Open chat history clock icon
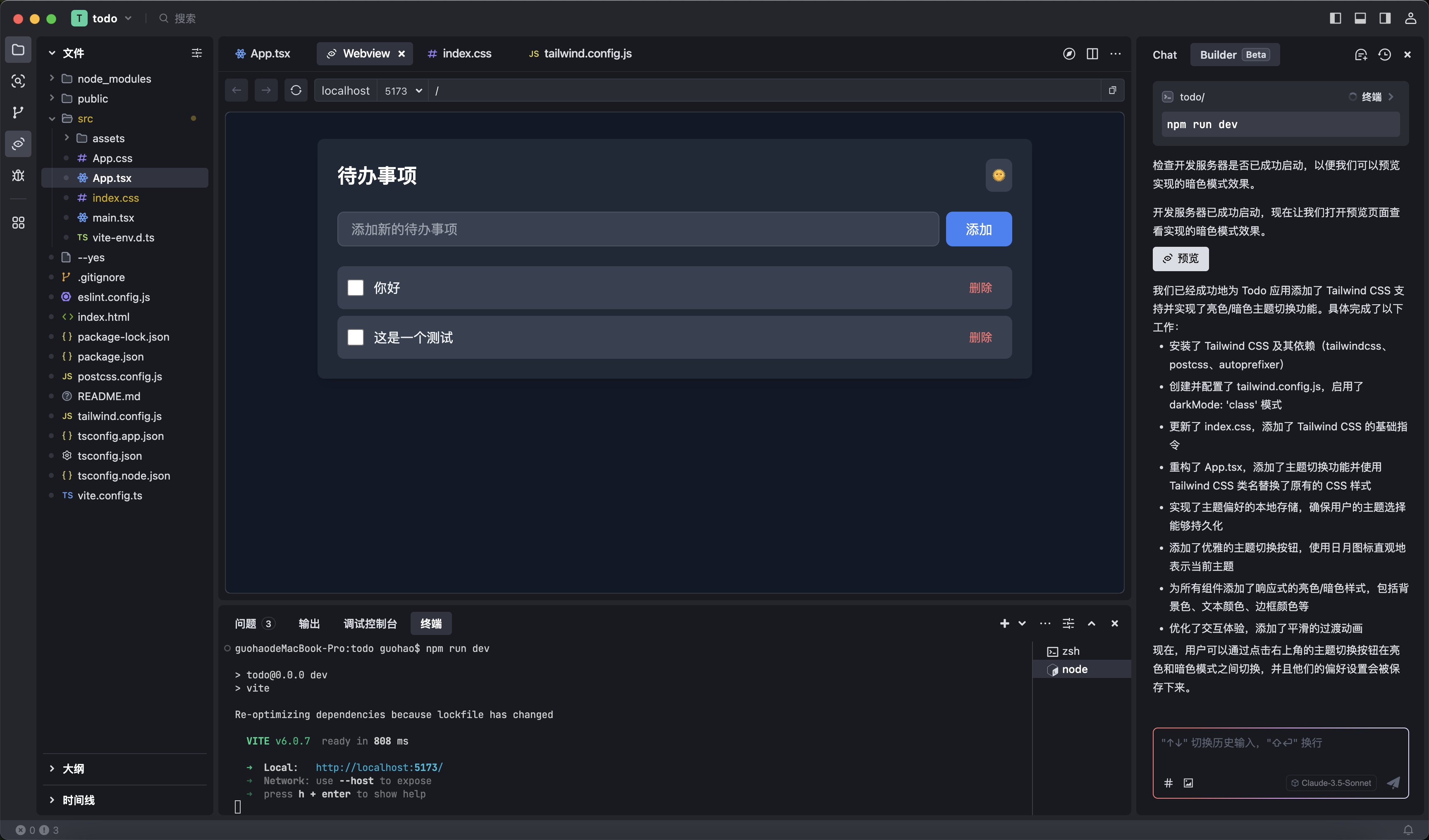 (1384, 55)
